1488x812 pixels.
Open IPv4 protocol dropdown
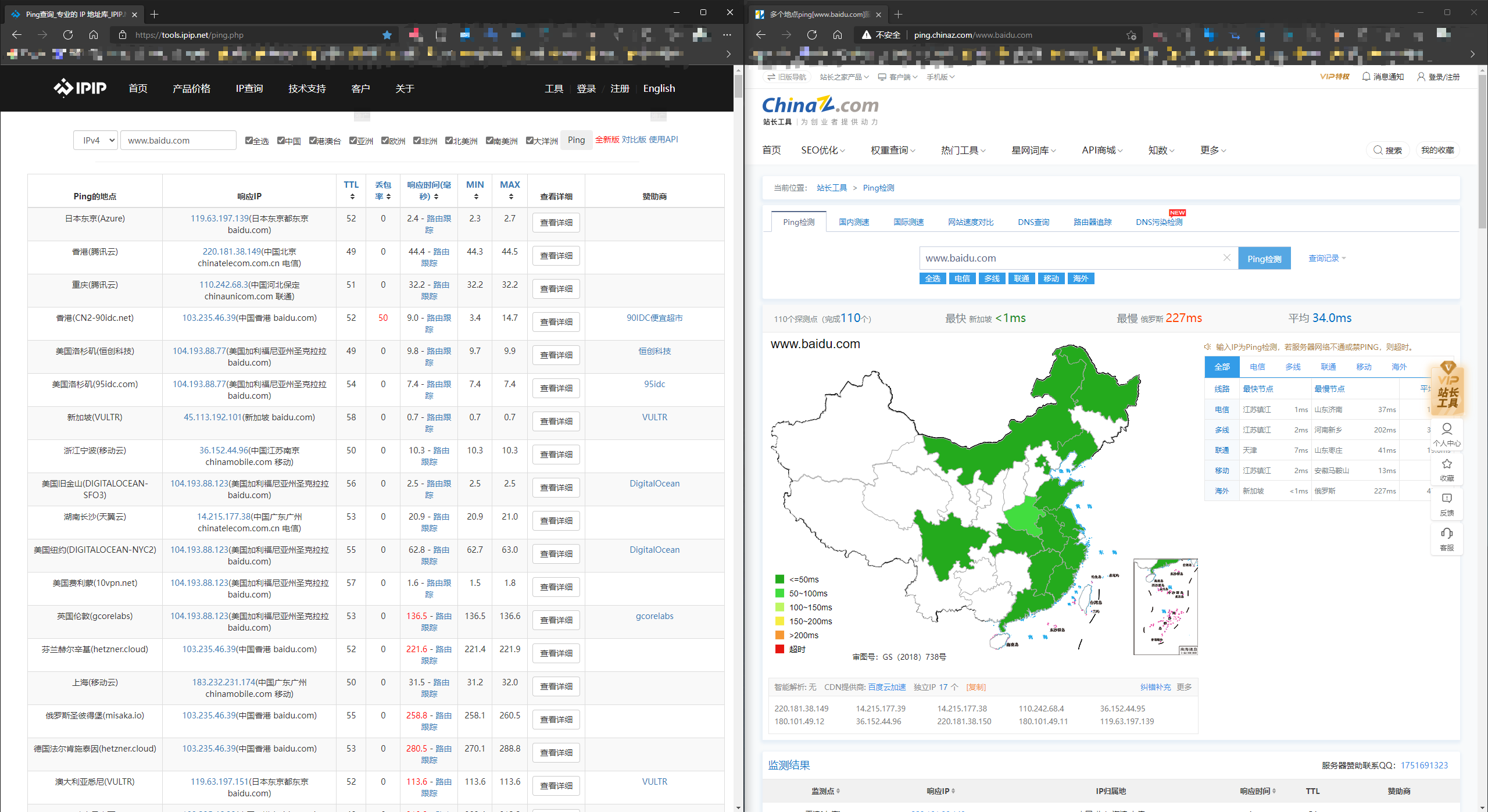point(95,140)
